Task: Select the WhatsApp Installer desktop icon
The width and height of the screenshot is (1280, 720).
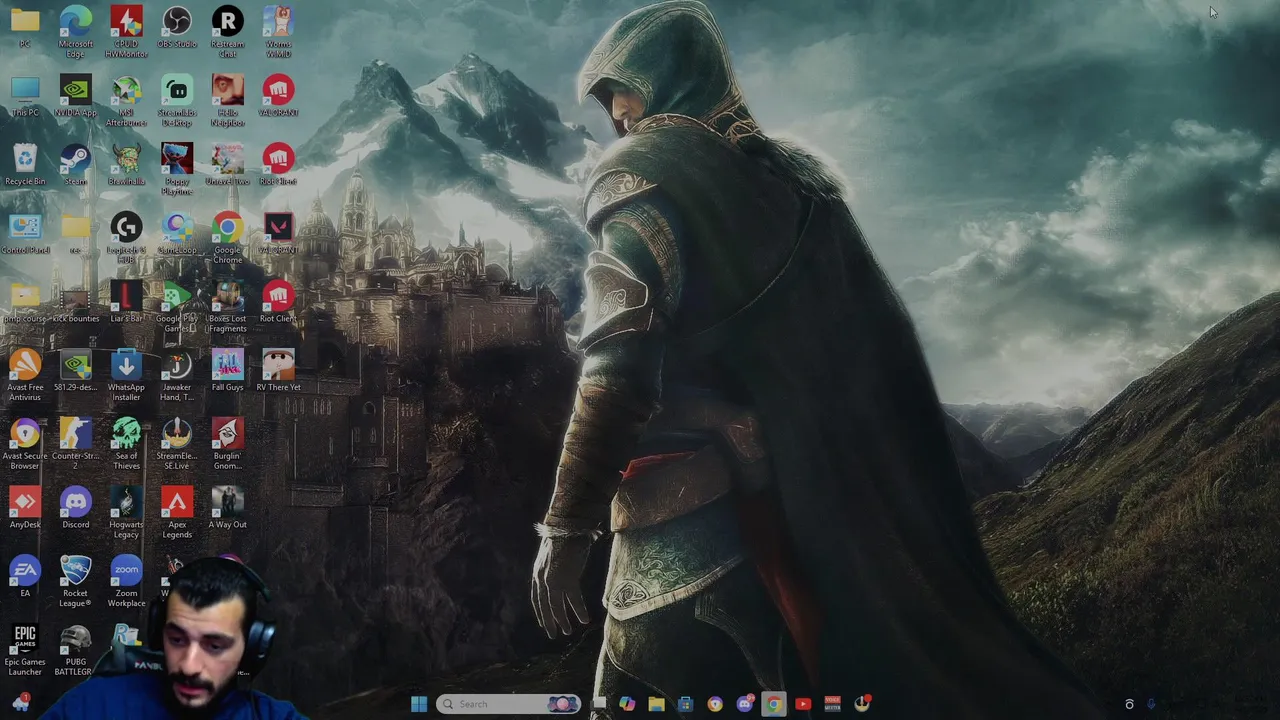Action: [126, 376]
